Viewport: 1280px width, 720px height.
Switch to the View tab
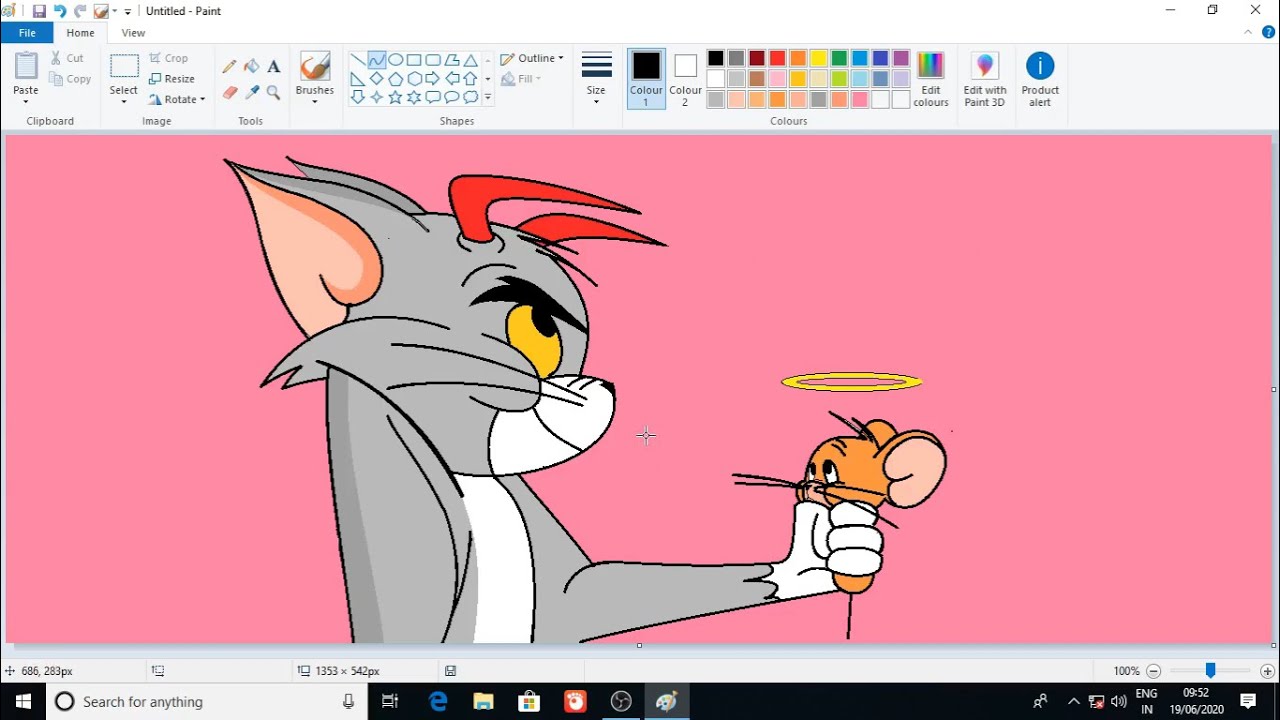coord(133,33)
